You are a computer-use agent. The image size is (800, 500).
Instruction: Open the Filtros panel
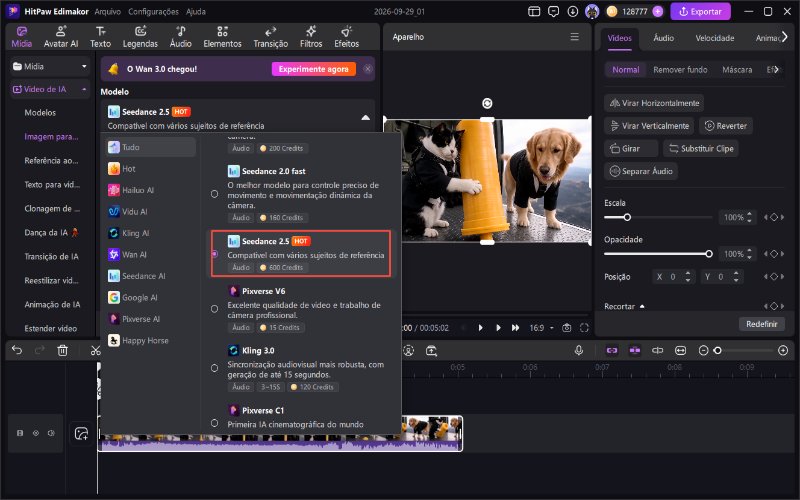311,37
